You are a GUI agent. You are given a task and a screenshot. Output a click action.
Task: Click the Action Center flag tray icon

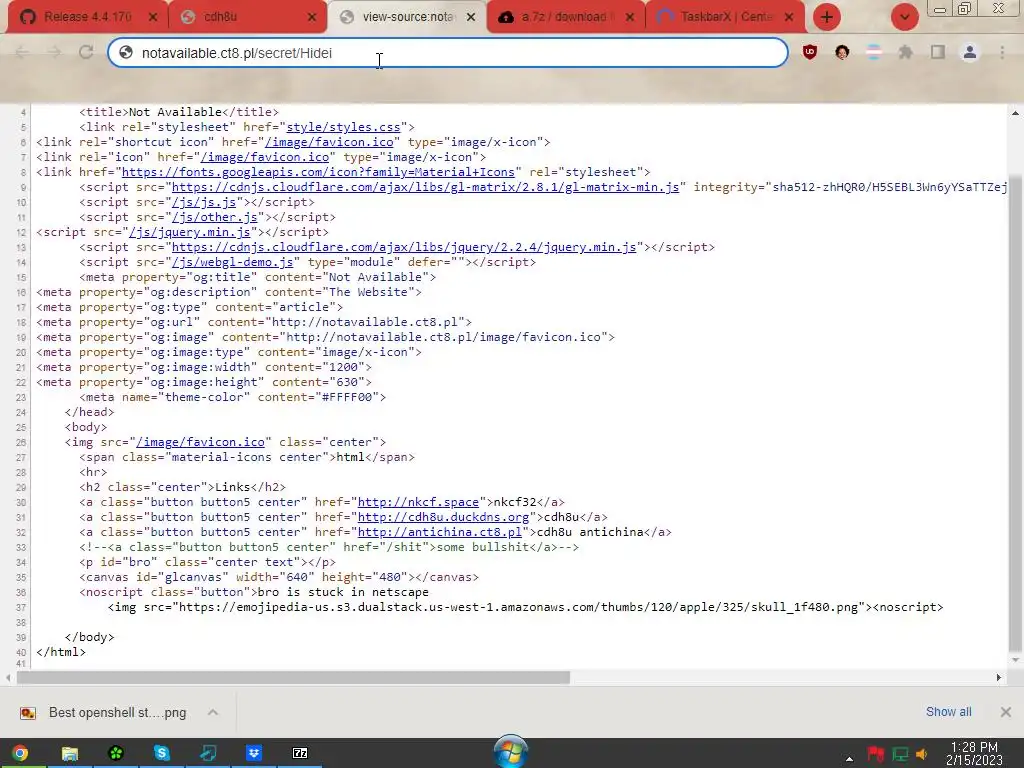click(x=876, y=754)
